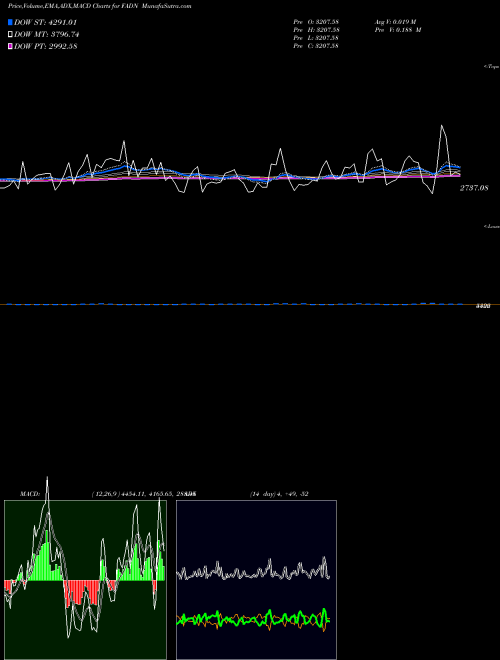Click the white DOW MT legend swatch
Viewport: 500px width, 660px height.
click(x=10, y=34)
